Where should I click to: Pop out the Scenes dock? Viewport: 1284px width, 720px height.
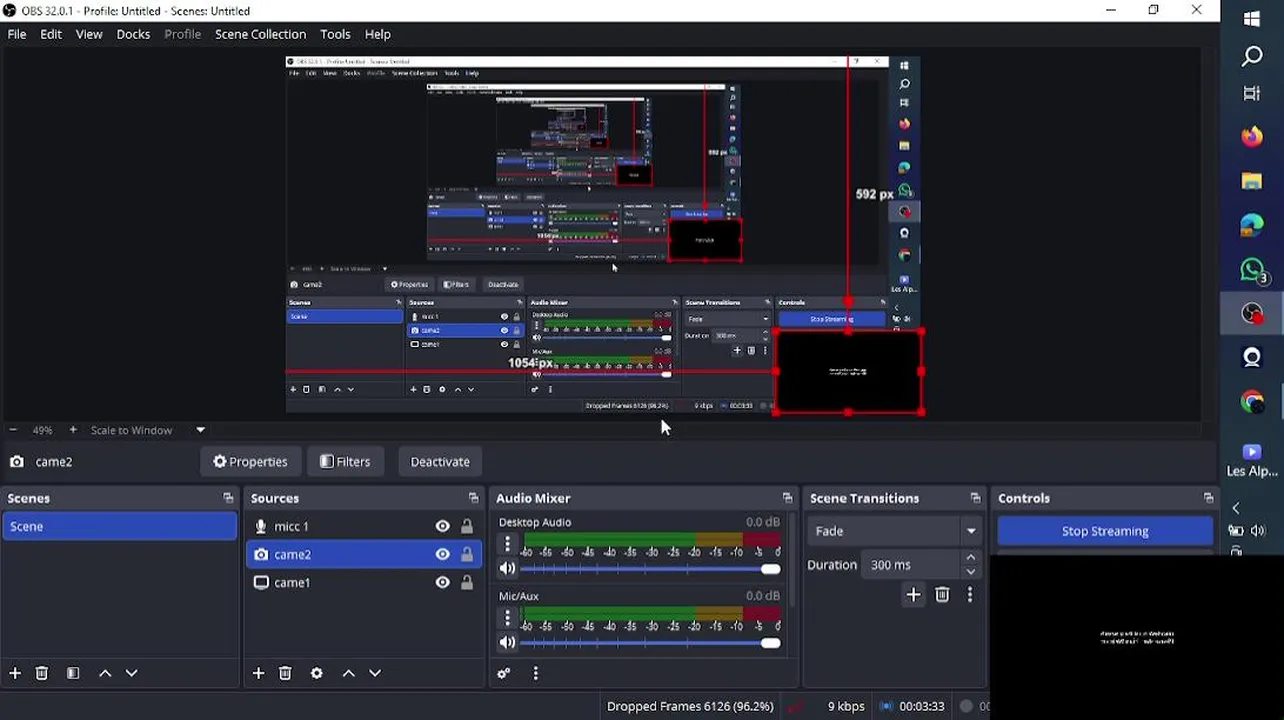click(x=228, y=498)
